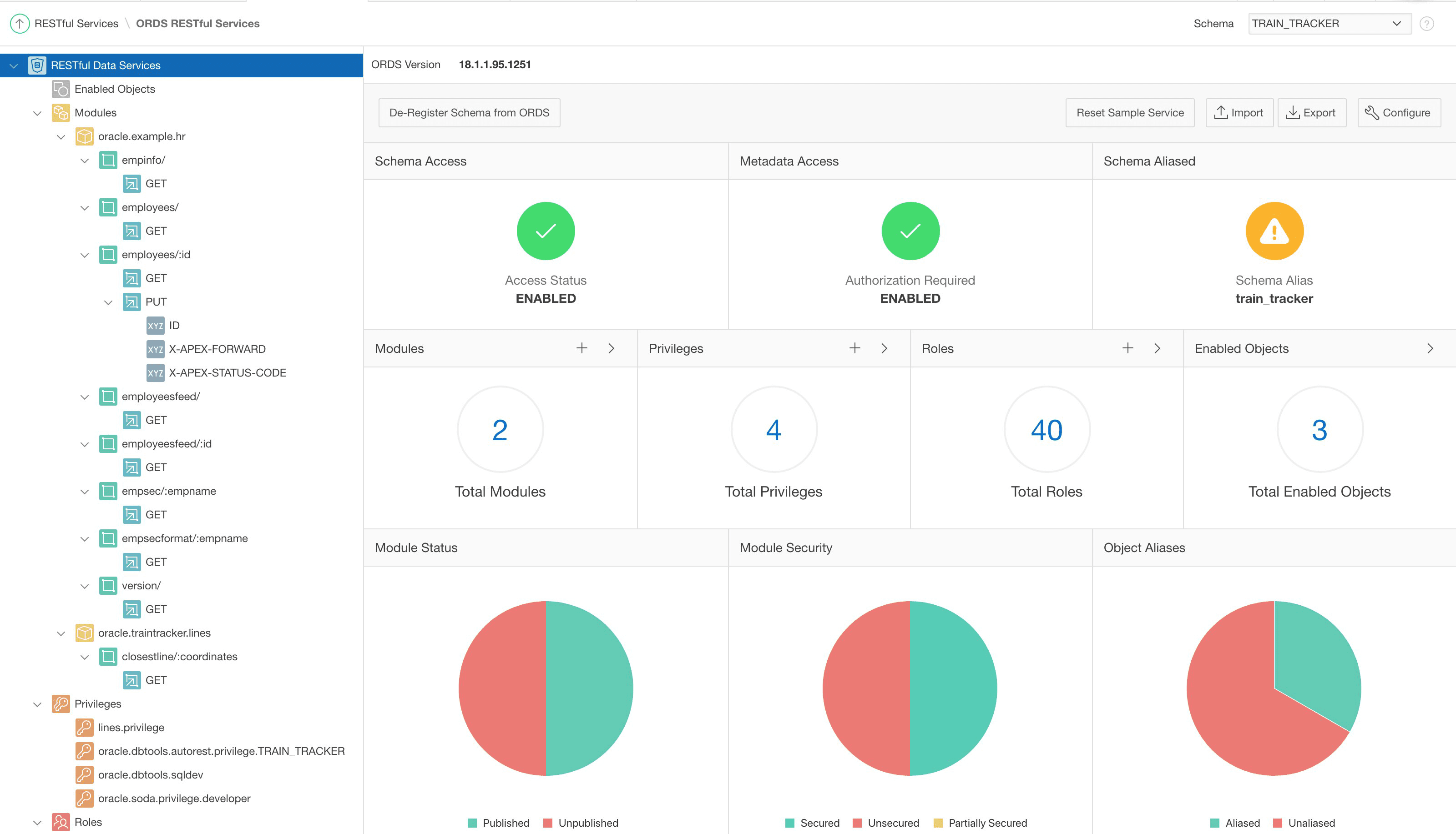Click the Configure menu option
This screenshot has height=834, width=1456.
pos(1397,112)
